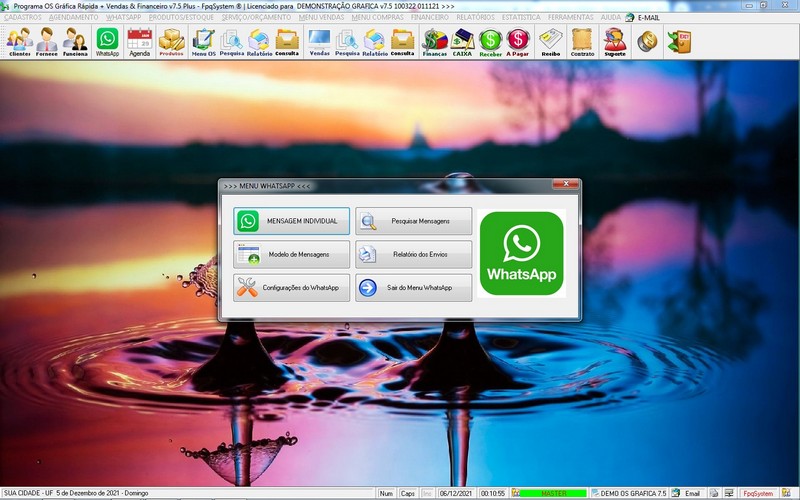Open the Contrato parchment icon
The image size is (800, 500).
point(583,42)
